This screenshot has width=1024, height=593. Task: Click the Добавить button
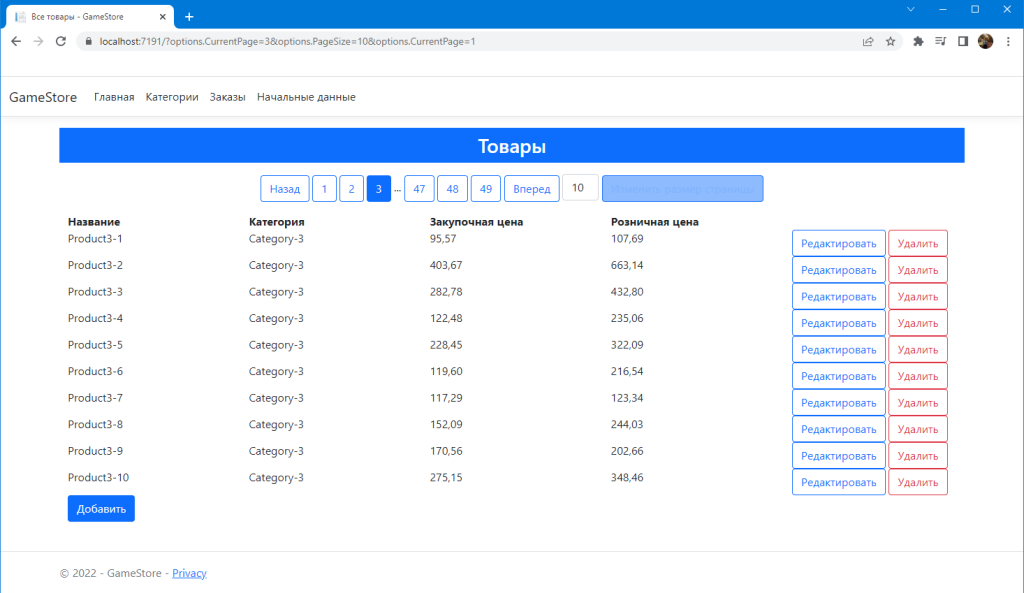(x=100, y=508)
